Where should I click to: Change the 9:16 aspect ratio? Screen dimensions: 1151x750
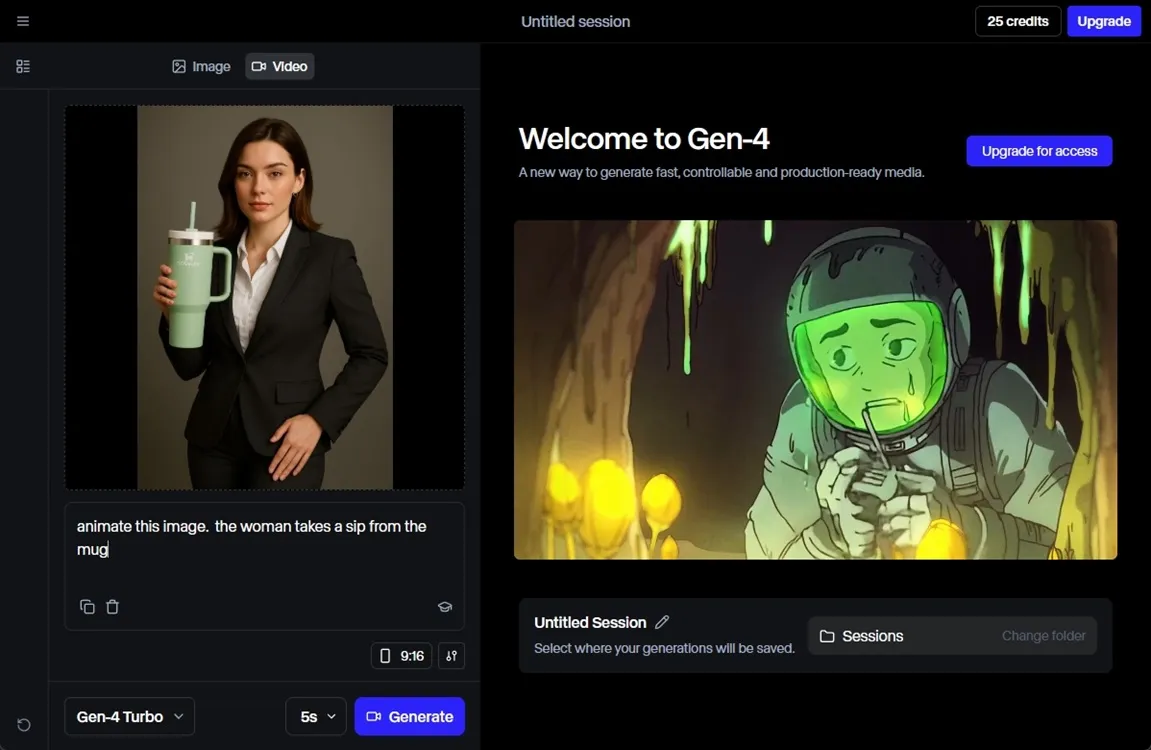(x=401, y=655)
